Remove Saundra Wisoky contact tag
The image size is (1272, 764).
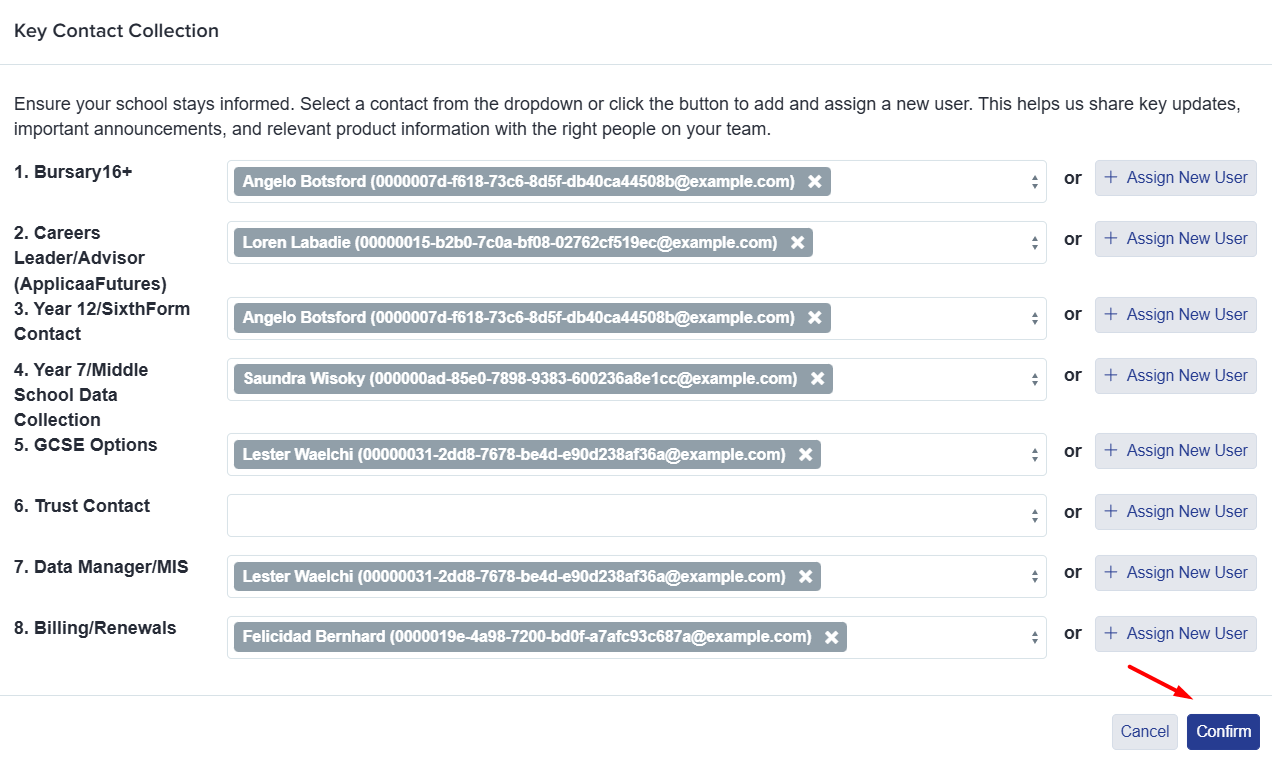point(817,379)
